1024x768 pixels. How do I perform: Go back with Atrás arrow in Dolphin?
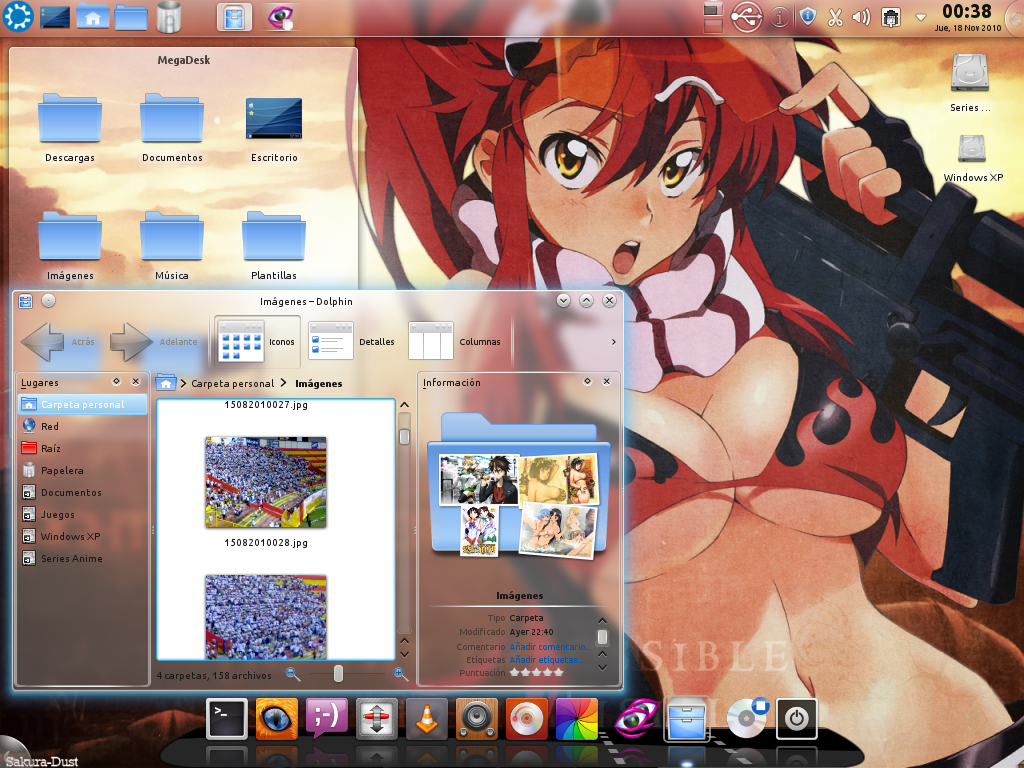pos(60,342)
